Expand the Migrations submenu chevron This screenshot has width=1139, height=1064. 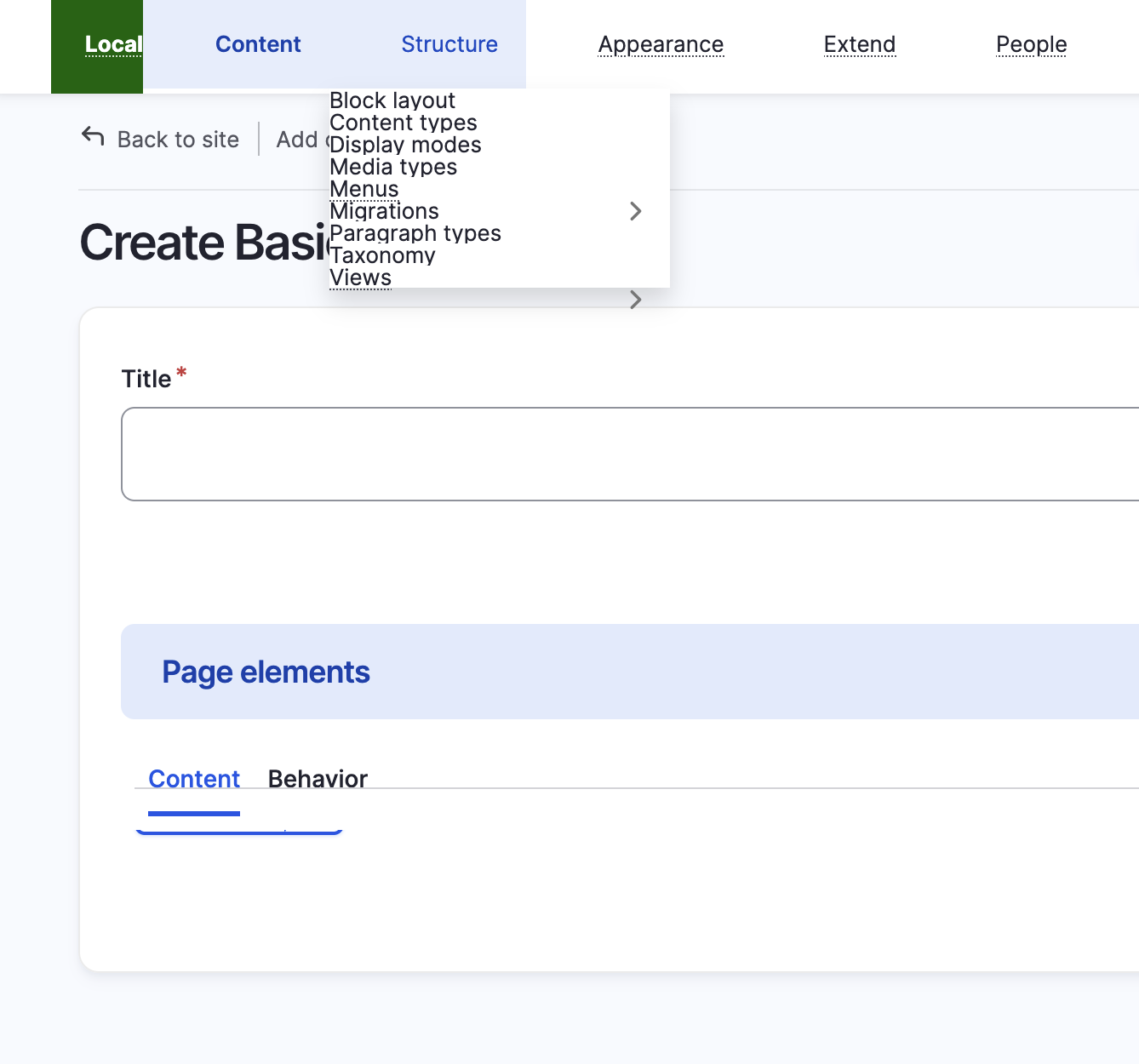[x=635, y=210]
